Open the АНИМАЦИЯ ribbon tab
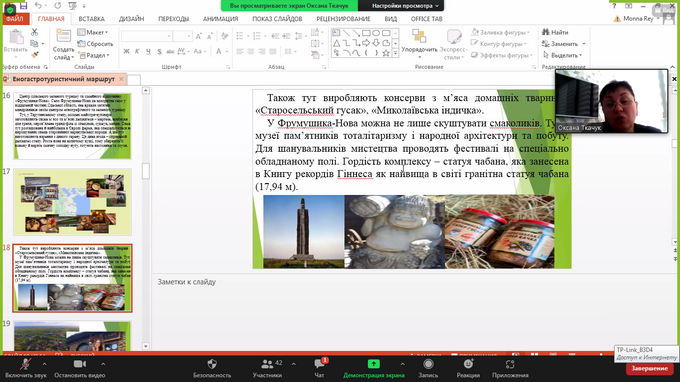The width and height of the screenshot is (680, 382). 220,19
